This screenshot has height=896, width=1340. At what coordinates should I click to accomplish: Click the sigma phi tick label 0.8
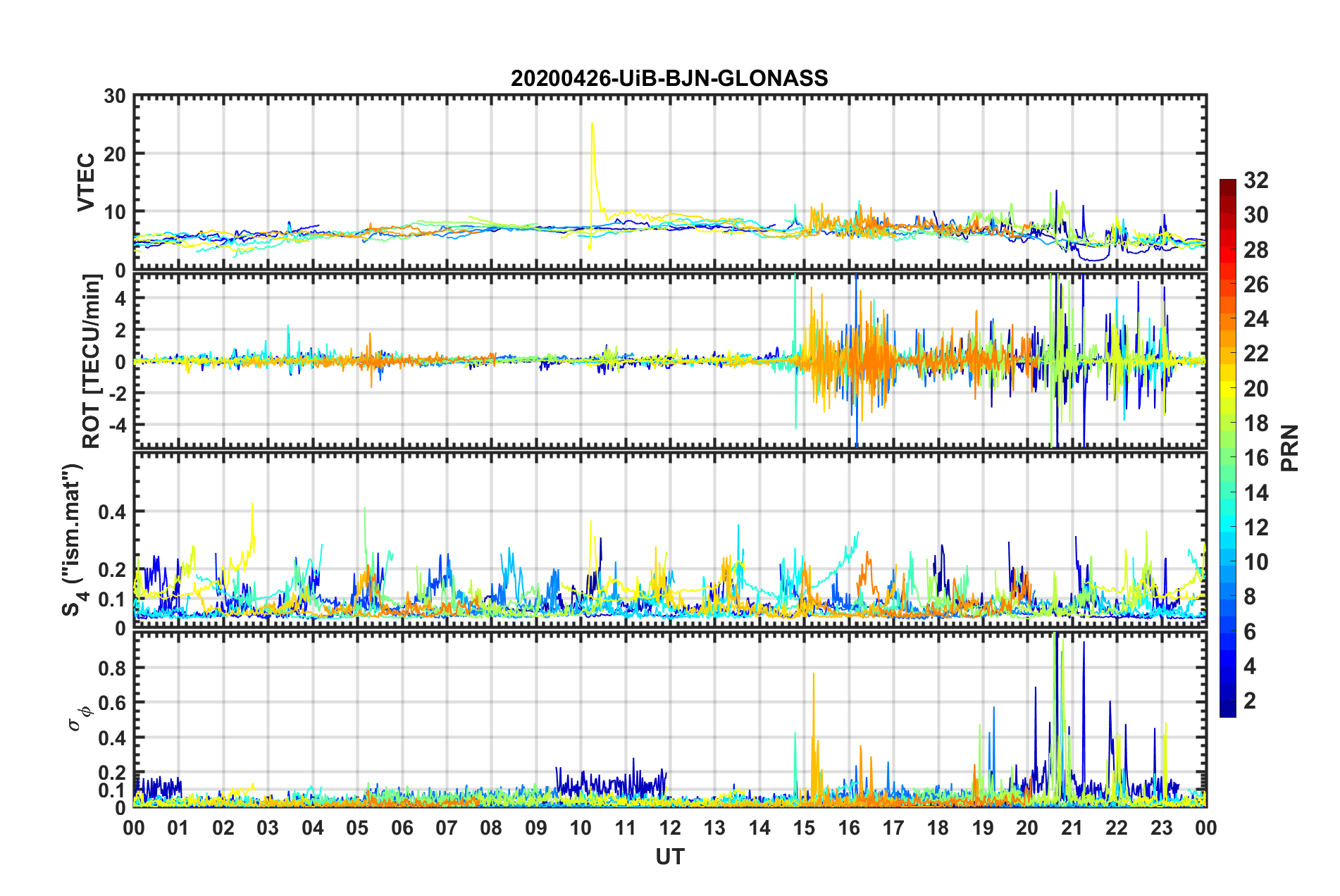tap(113, 668)
